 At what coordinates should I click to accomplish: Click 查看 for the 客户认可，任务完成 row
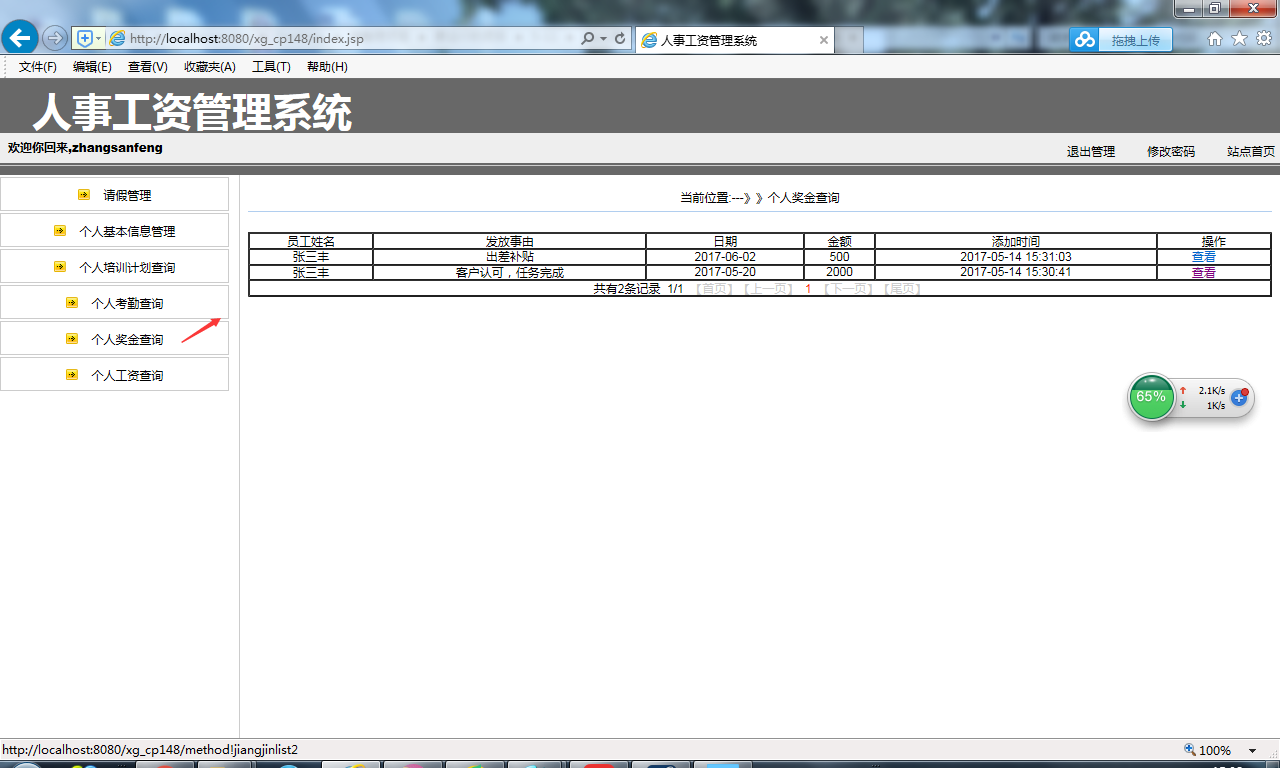pyautogui.click(x=1204, y=273)
